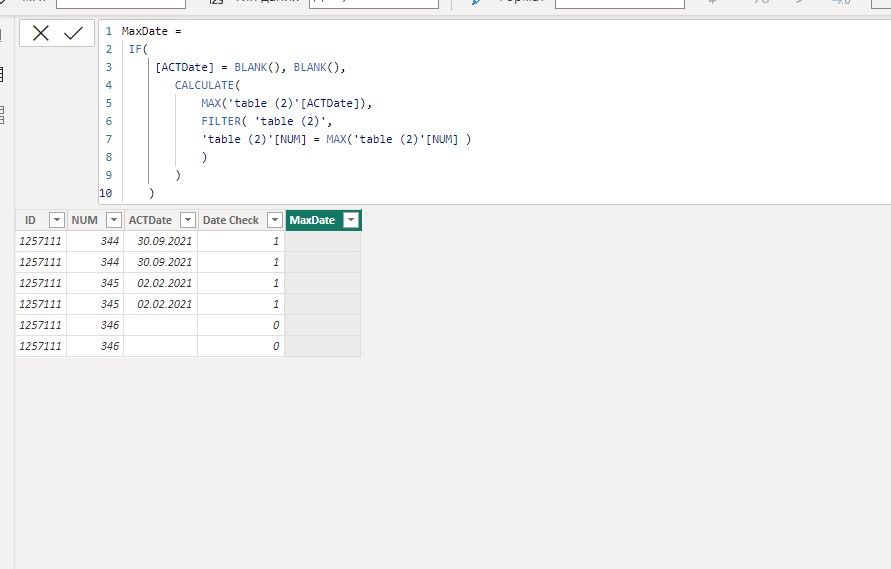Select the ID column header
The width and height of the screenshot is (891, 569).
tap(30, 220)
